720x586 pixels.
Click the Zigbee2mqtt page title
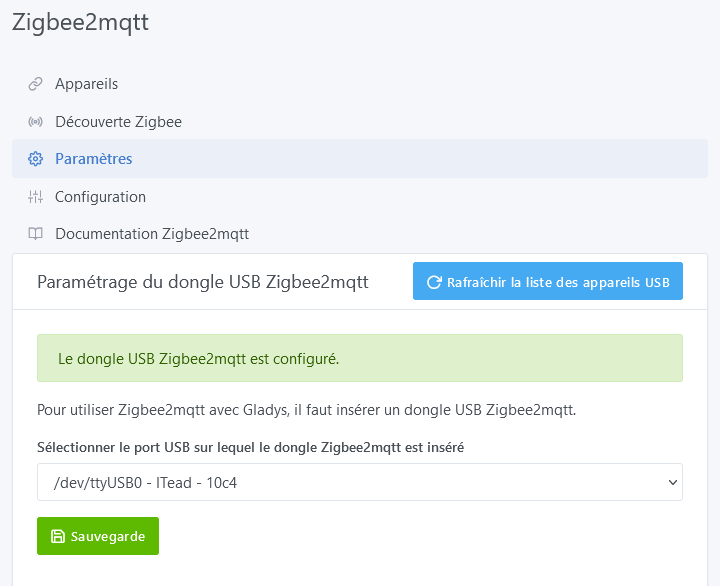pyautogui.click(x=80, y=22)
